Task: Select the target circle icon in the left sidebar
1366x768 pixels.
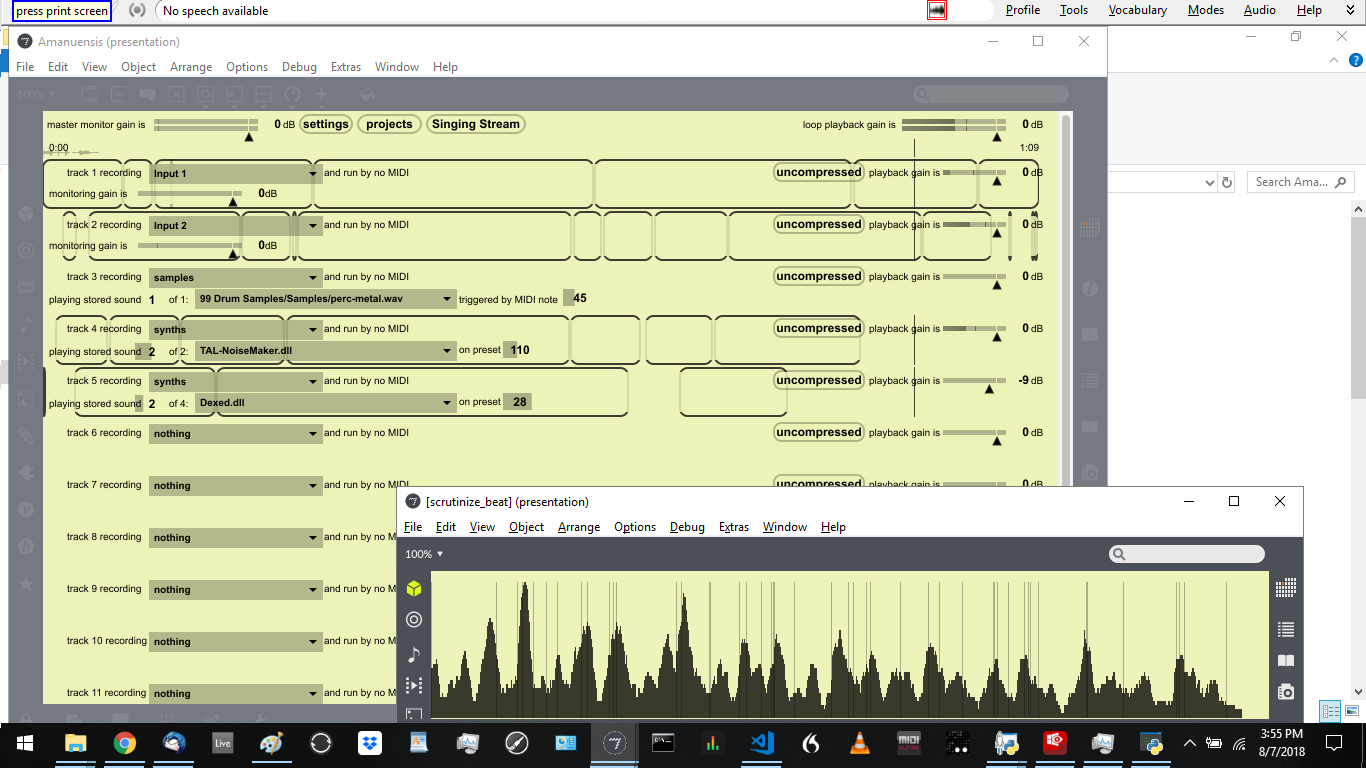Action: (x=415, y=619)
